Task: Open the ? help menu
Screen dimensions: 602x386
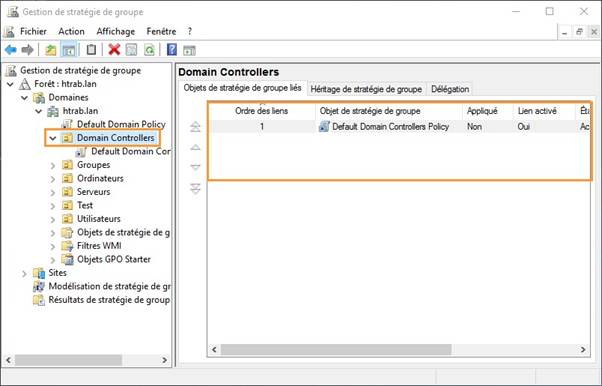Action: [x=190, y=31]
